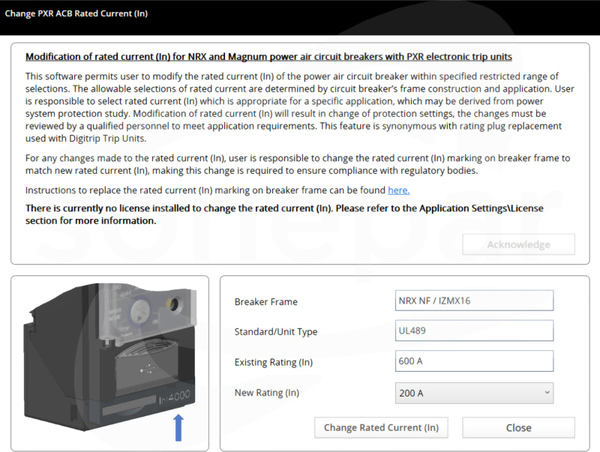Close the rated current dialog
The image size is (600, 452).
[518, 428]
